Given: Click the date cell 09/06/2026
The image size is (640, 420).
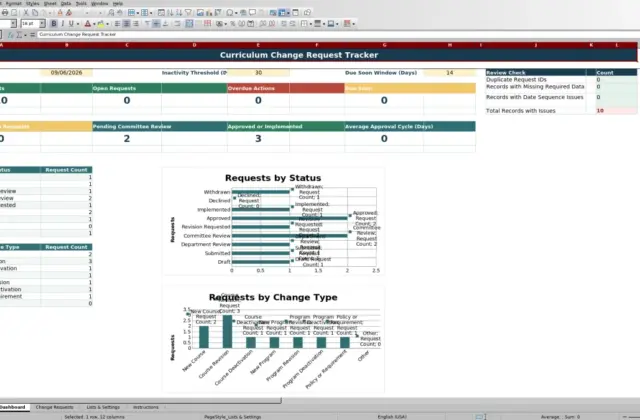Looking at the screenshot, I should (x=67, y=73).
